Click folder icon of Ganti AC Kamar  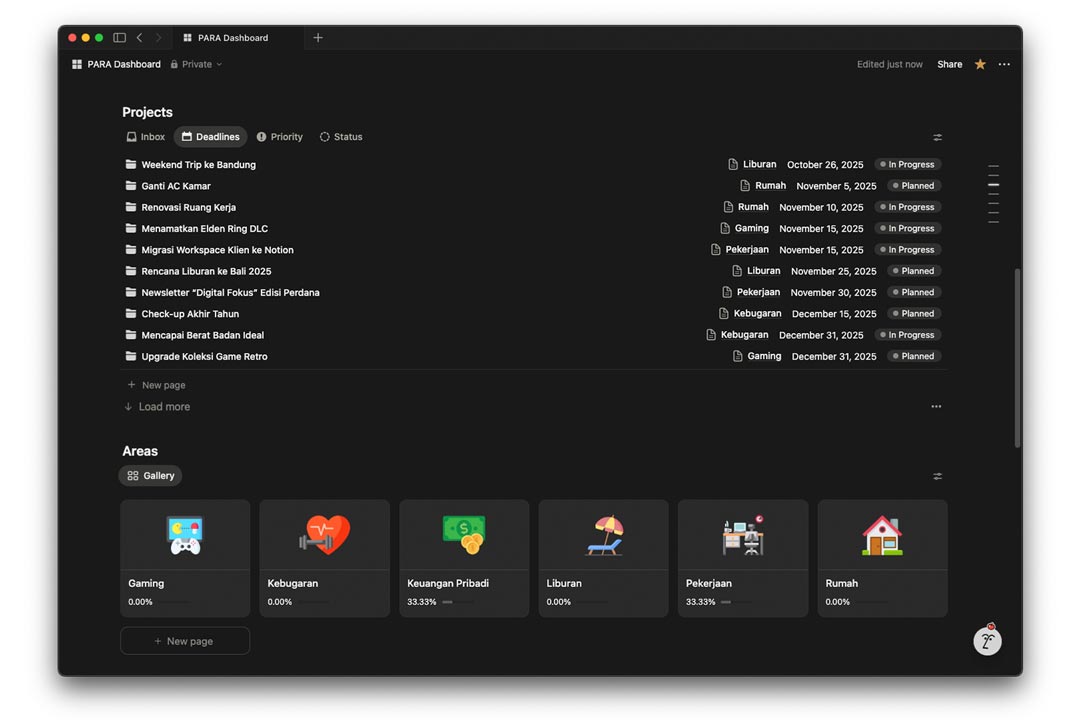tap(131, 186)
